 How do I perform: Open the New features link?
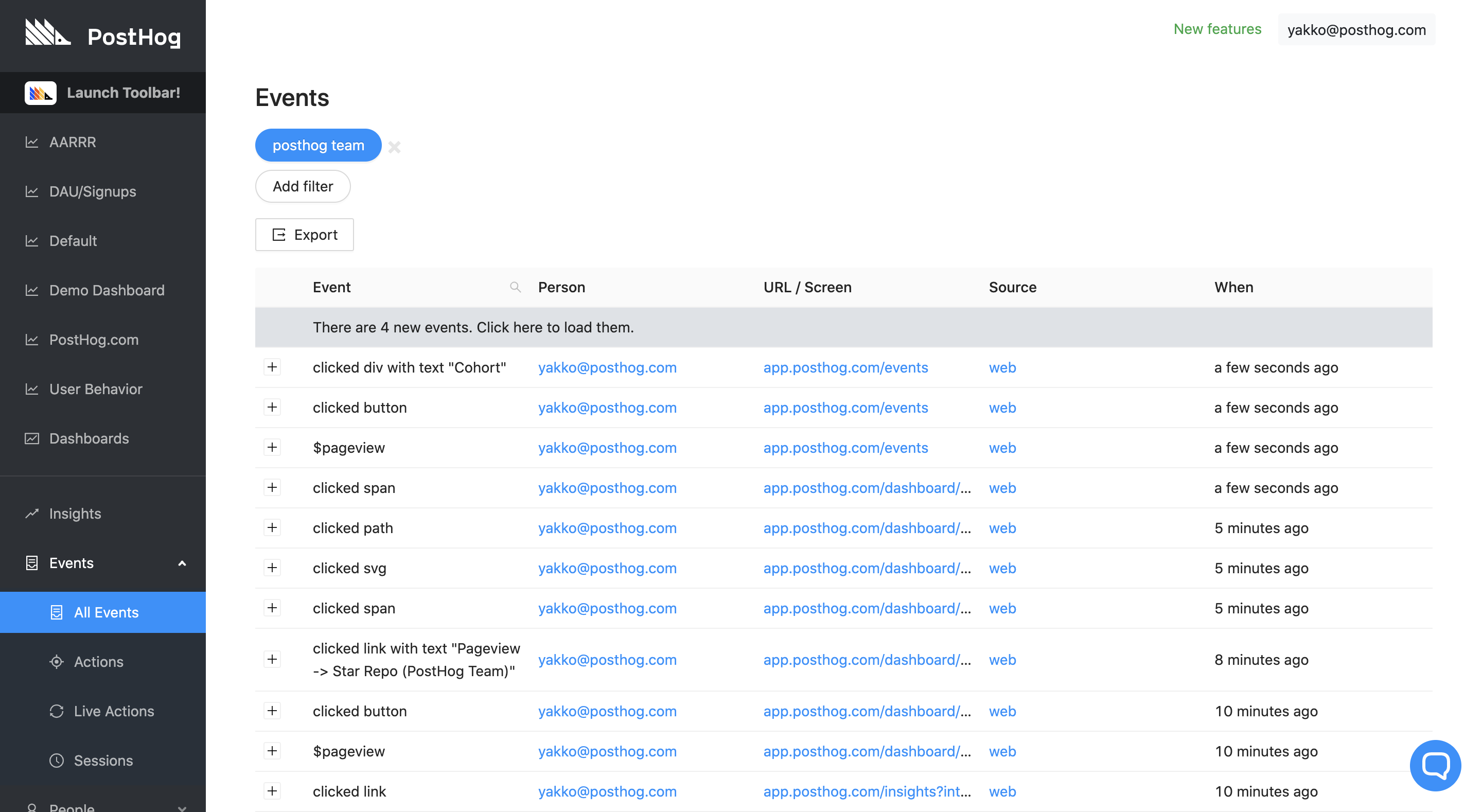tap(1217, 29)
